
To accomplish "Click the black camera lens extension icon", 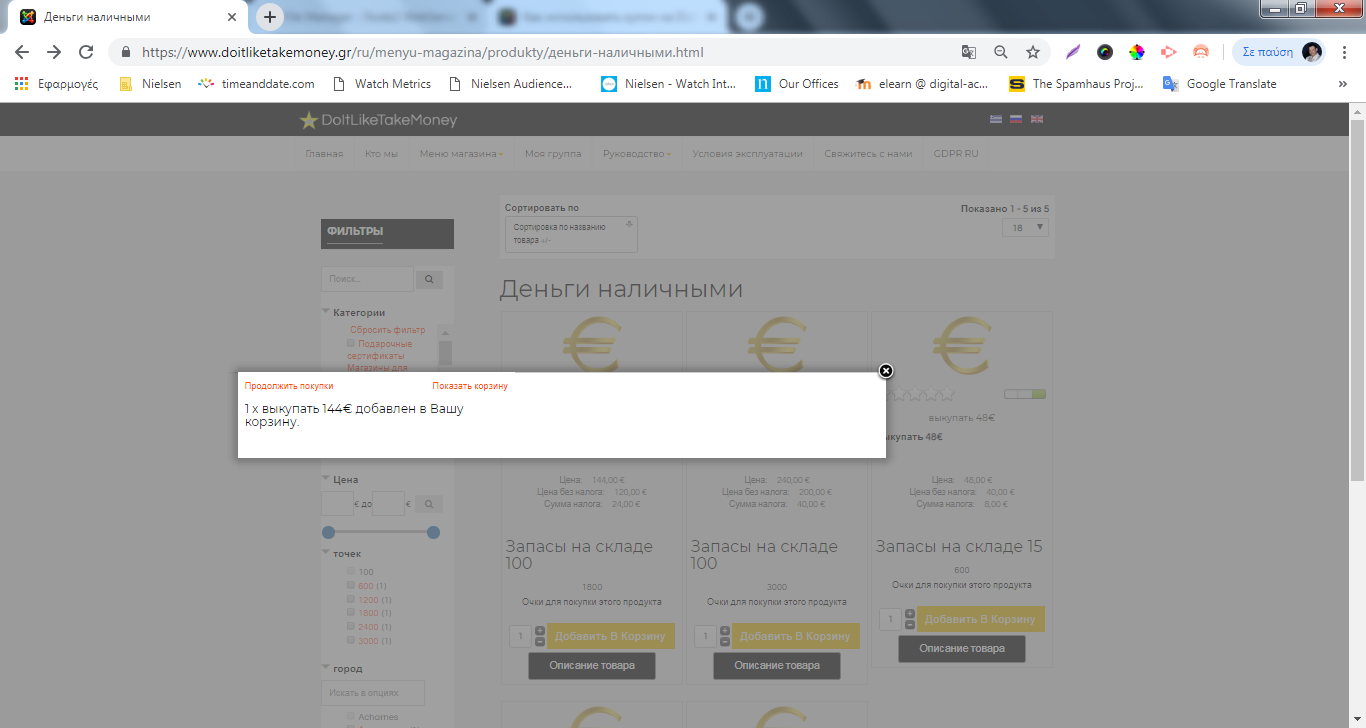I will point(1105,52).
